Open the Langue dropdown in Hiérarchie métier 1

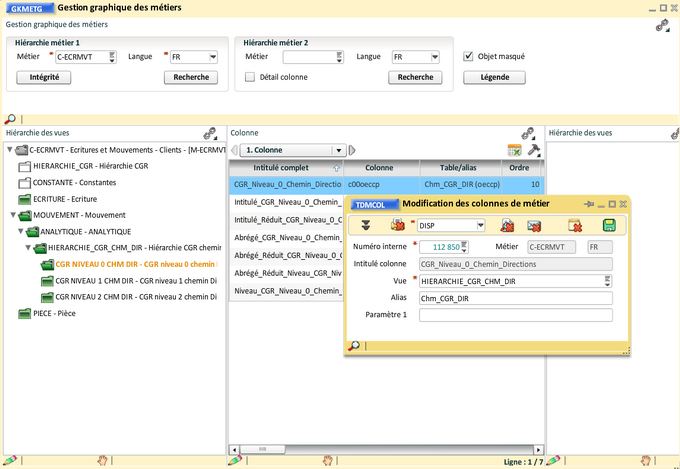click(212, 57)
